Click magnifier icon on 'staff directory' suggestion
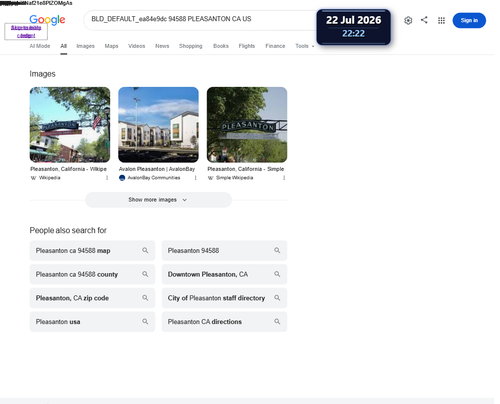Image resolution: width=500 pixels, height=404 pixels. 277,298
